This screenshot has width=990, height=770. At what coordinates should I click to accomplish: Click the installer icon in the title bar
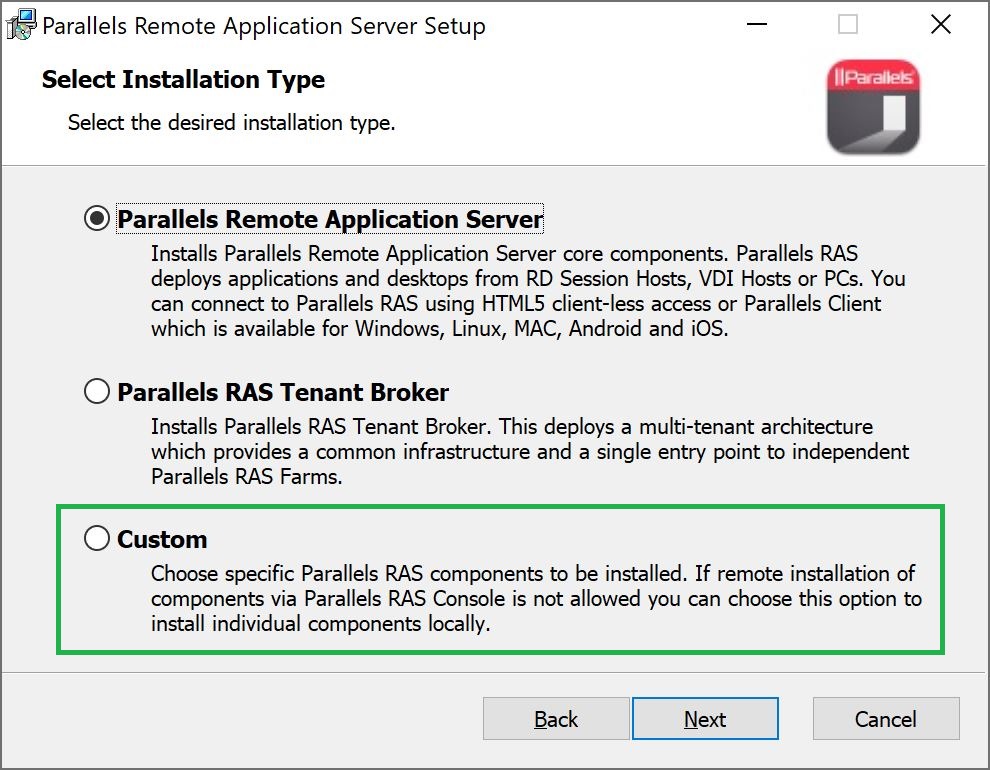click(20, 24)
